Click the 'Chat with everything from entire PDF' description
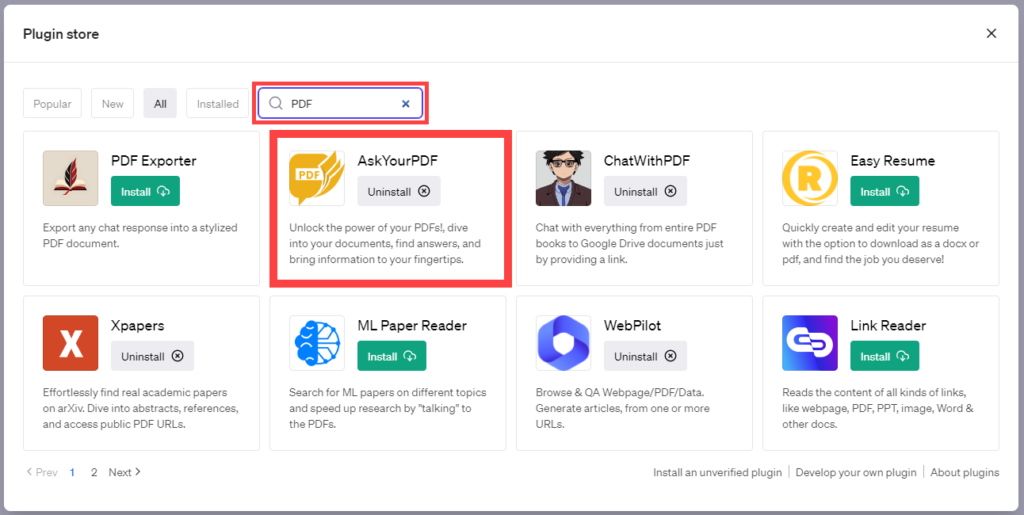The height and width of the screenshot is (515, 1024). click(x=630, y=243)
